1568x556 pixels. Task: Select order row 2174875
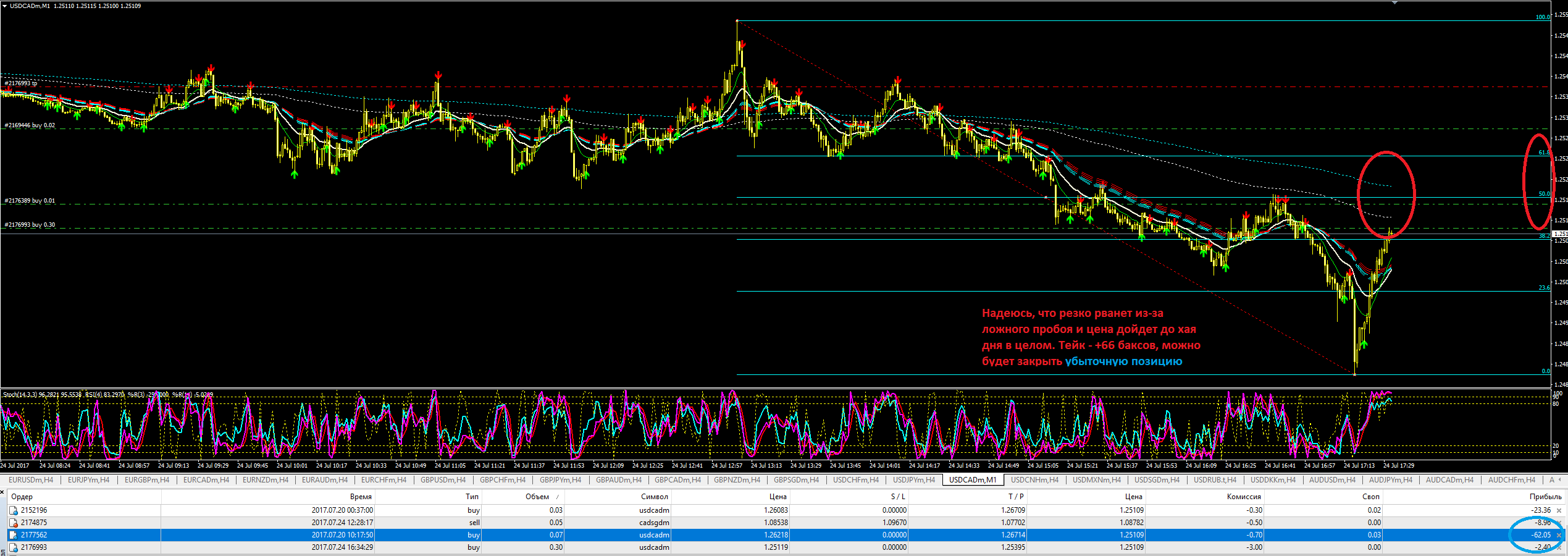(787, 523)
